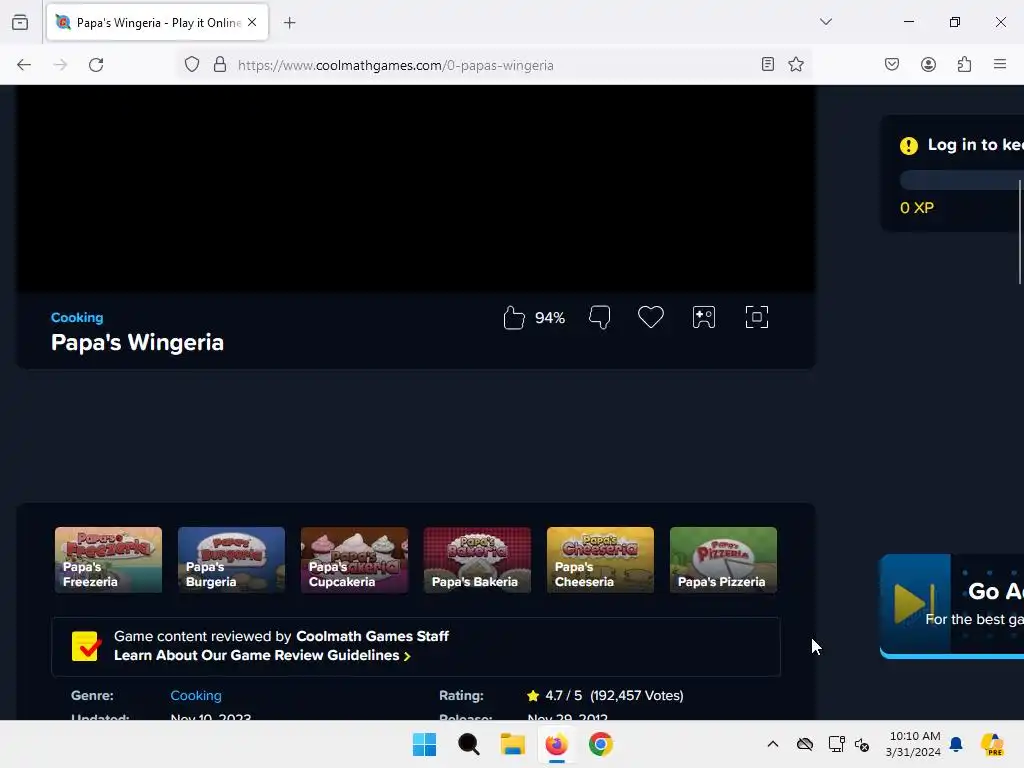Close the Papa's Wingeria tab
This screenshot has height=768, width=1024.
click(252, 22)
